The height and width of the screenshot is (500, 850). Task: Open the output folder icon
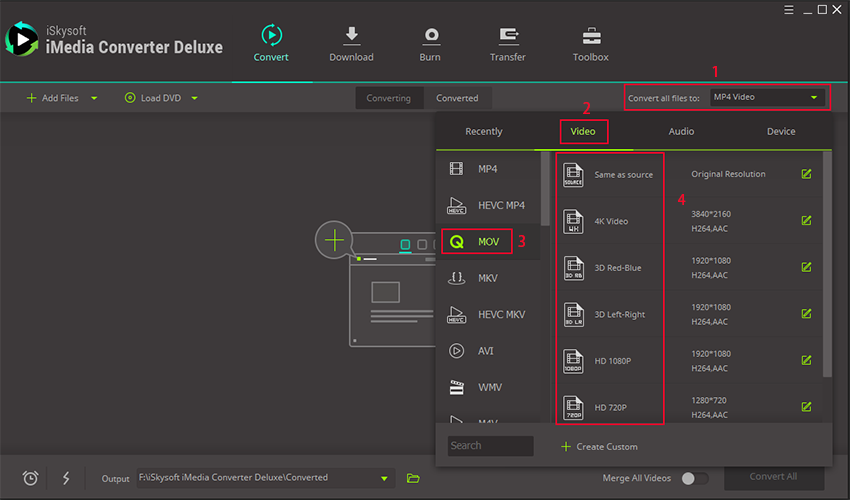tap(413, 478)
